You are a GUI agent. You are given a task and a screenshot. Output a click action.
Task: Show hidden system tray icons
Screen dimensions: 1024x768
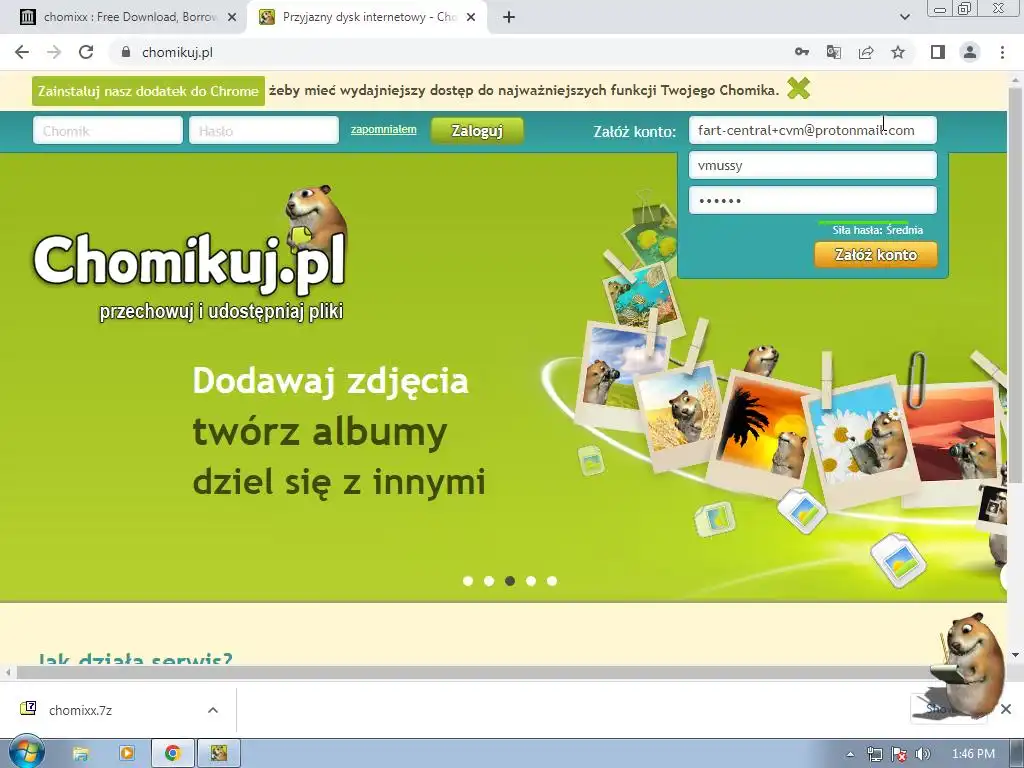coord(850,754)
